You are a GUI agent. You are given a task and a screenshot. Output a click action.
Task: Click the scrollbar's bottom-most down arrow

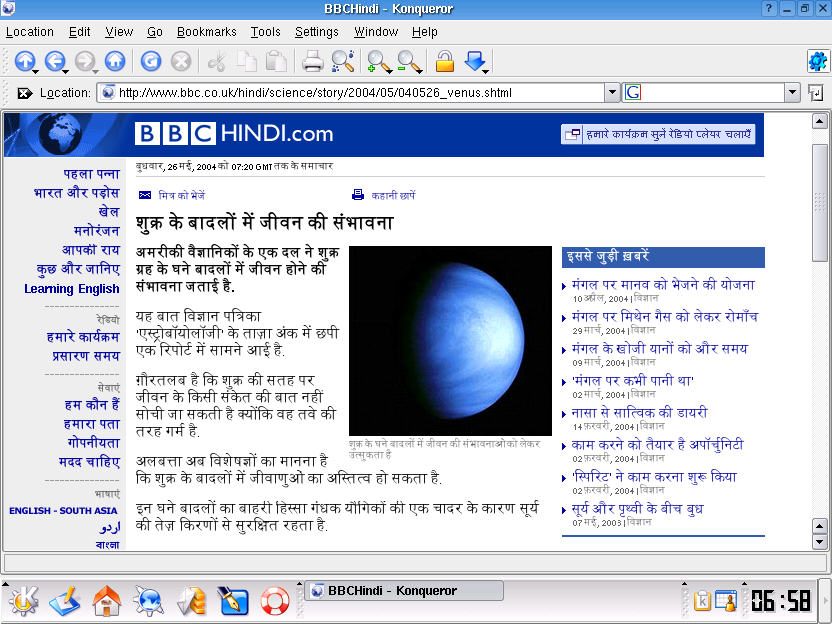[x=820, y=542]
